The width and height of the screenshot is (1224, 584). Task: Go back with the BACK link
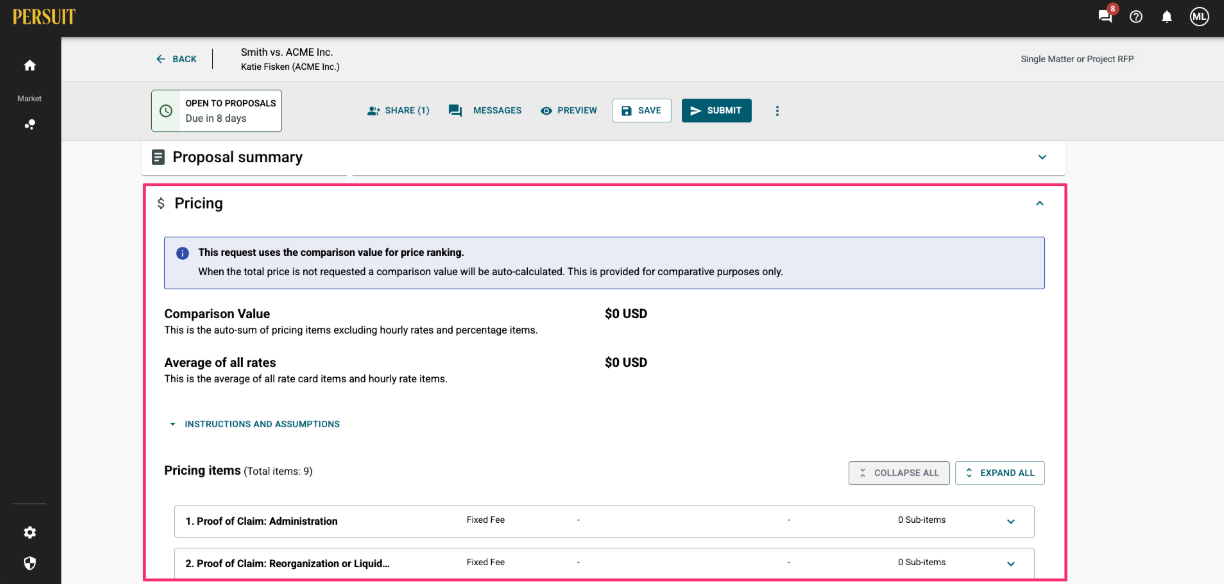point(176,59)
